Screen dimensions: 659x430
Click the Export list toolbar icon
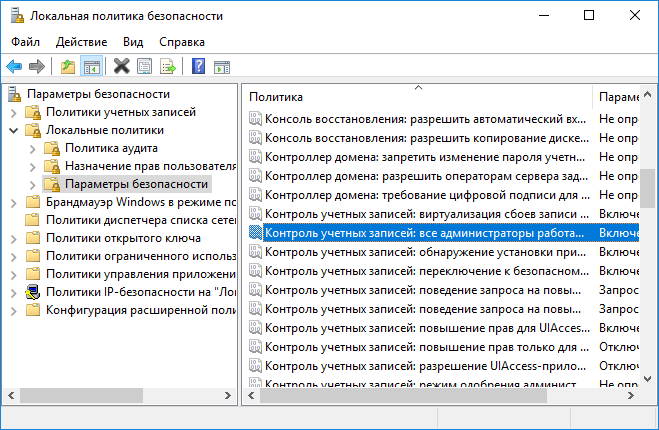[x=168, y=67]
